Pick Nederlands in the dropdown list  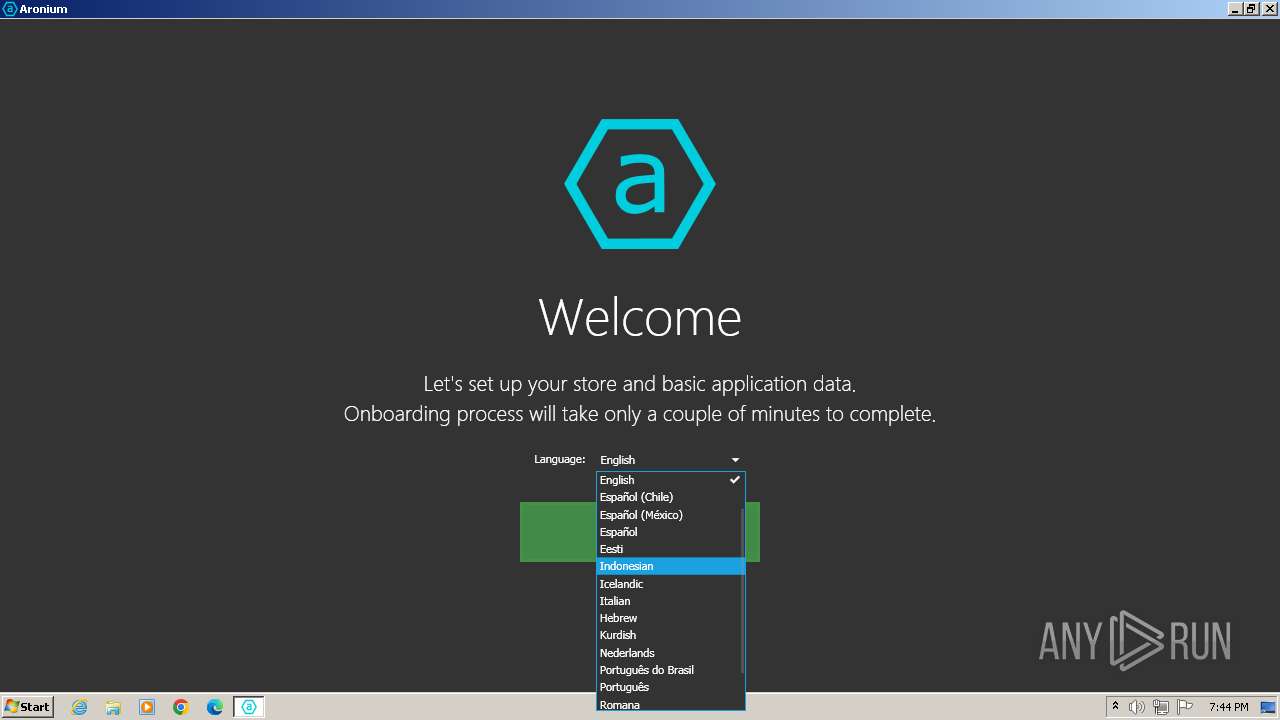tap(670, 653)
